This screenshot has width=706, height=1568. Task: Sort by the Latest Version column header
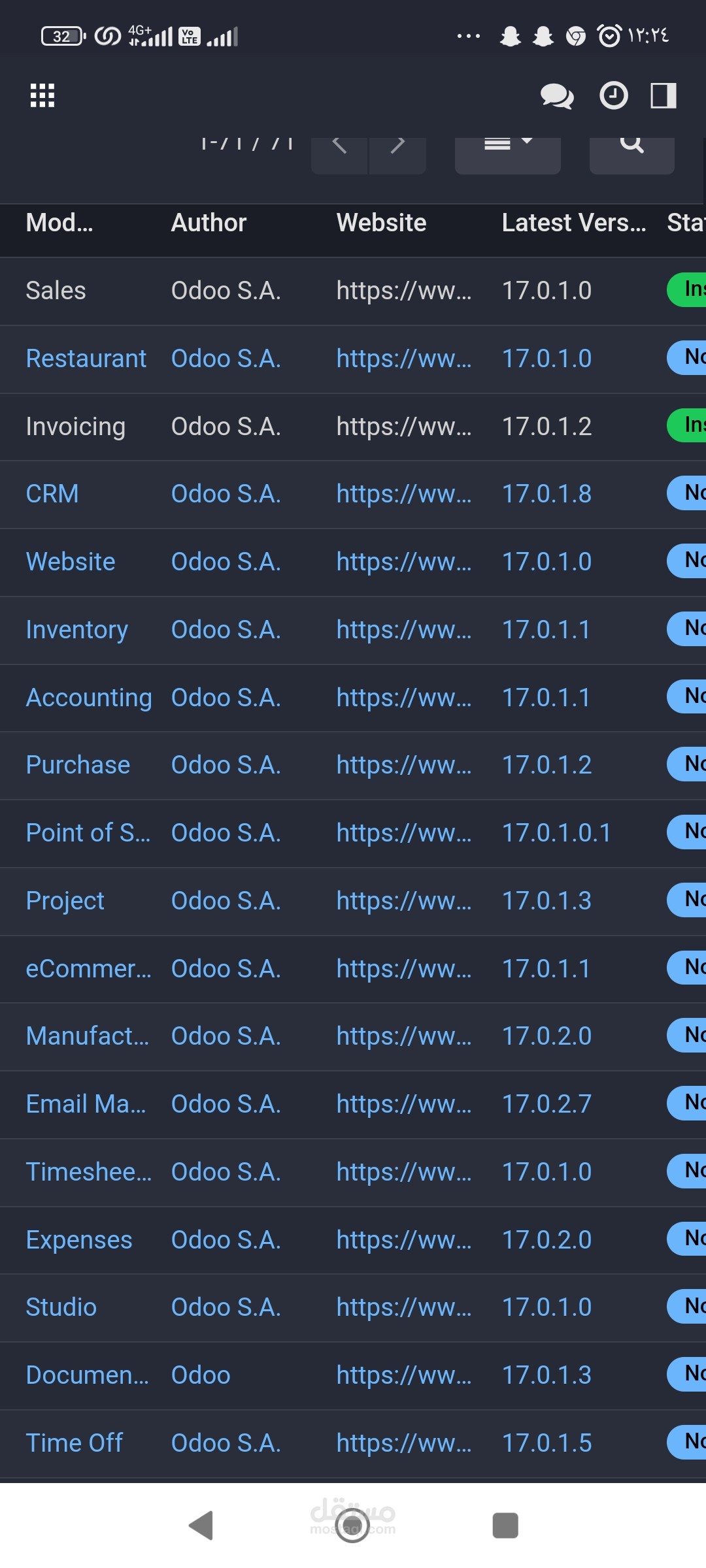[574, 222]
